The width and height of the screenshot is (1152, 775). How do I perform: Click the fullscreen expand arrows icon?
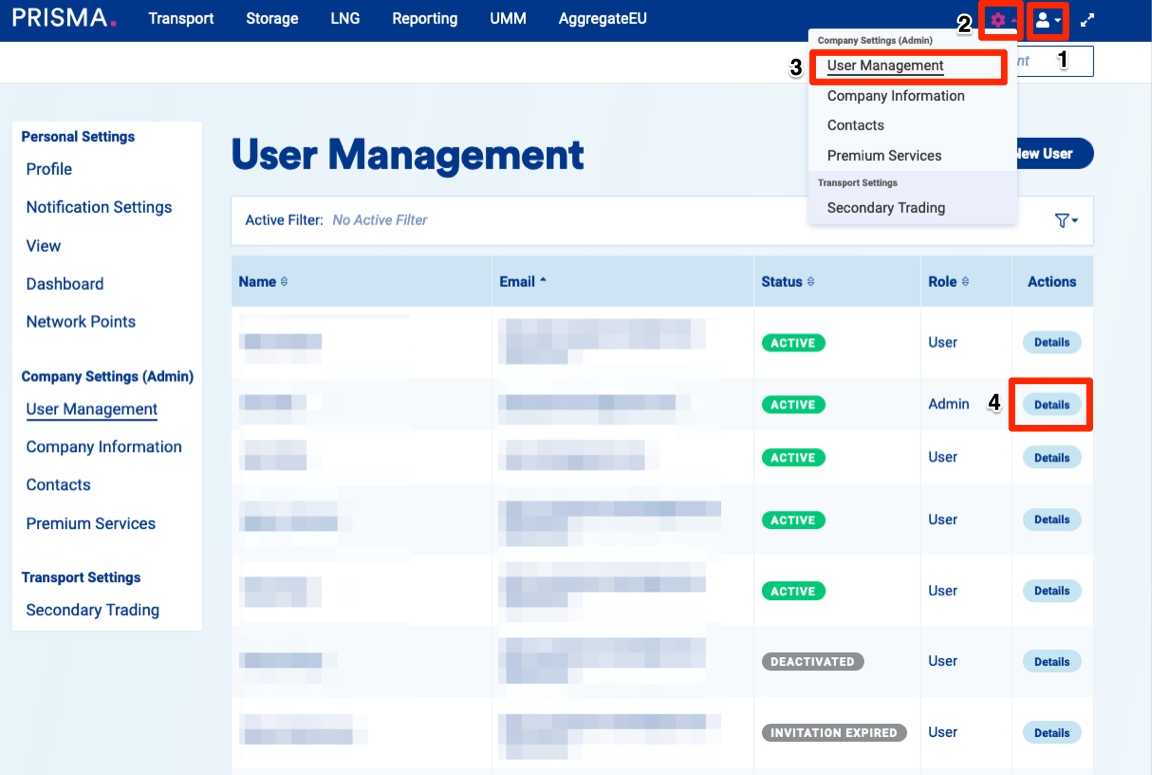[1088, 20]
